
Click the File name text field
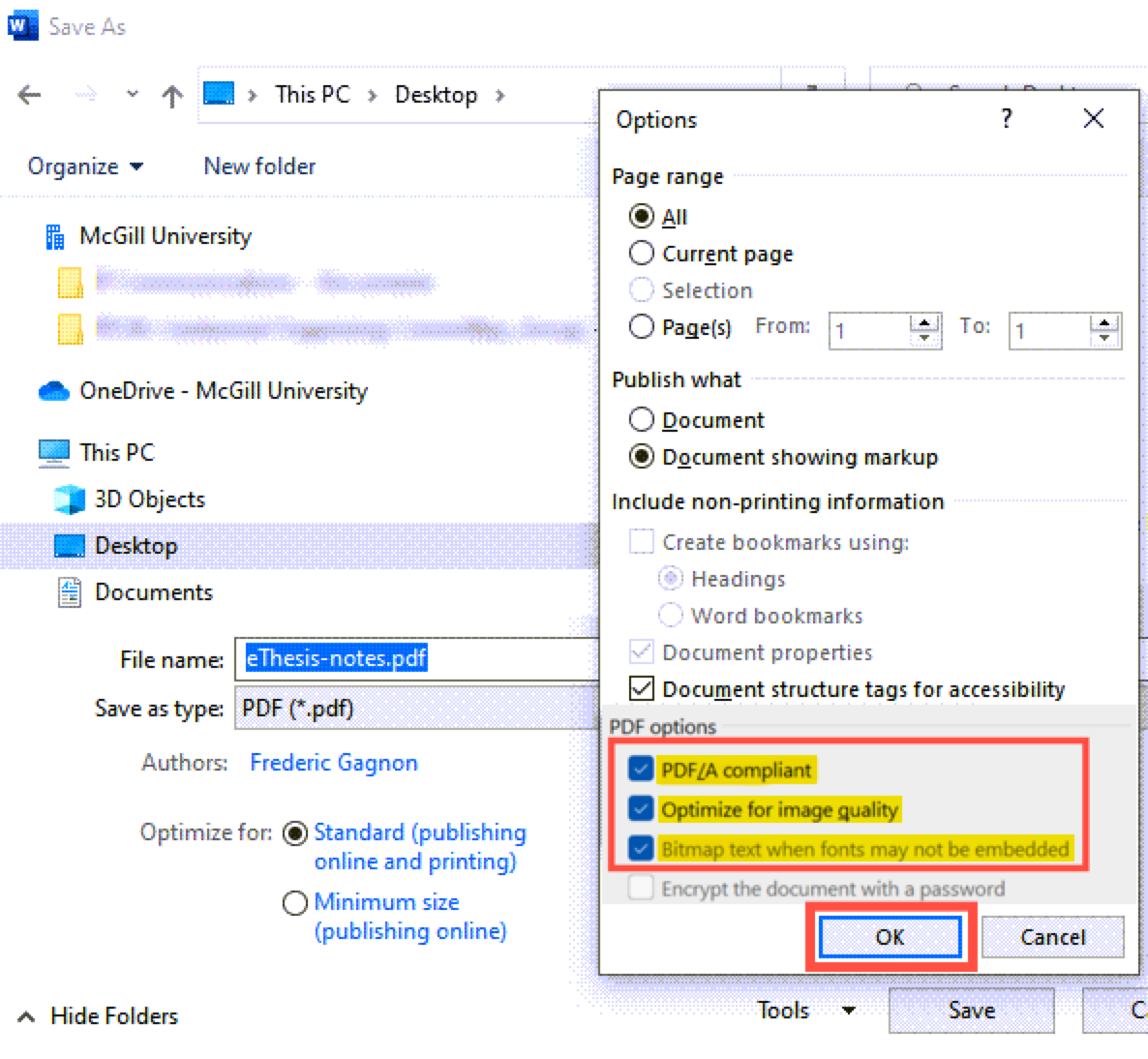416,659
